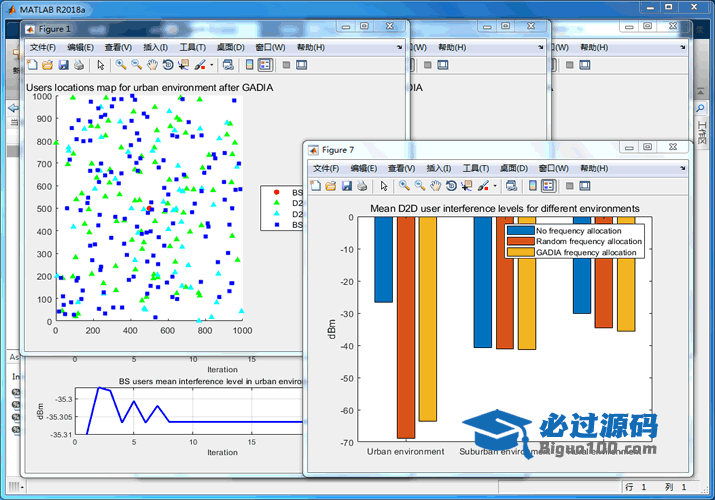Select Brush data tool in Figure 7
The image size is (715, 500).
click(483, 186)
